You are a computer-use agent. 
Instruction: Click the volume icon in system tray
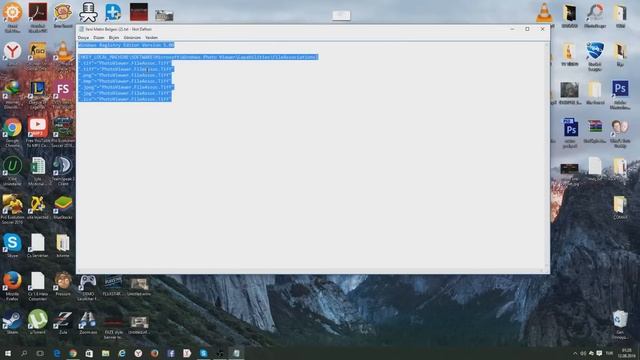point(583,353)
